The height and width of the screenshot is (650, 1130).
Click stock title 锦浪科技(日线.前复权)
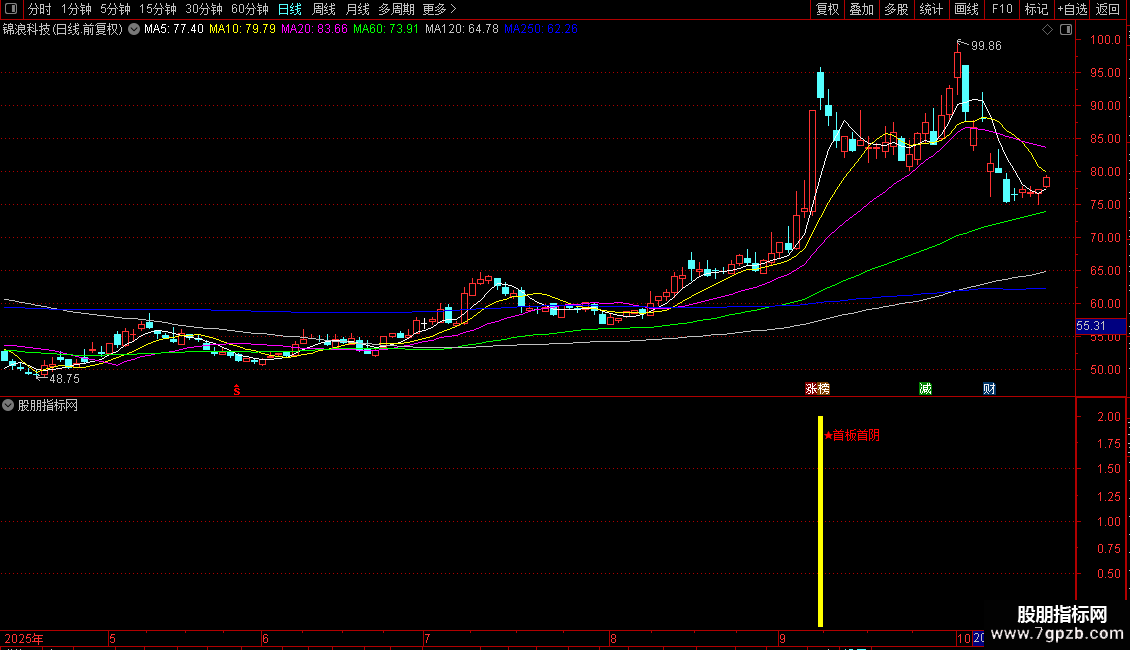point(63,30)
